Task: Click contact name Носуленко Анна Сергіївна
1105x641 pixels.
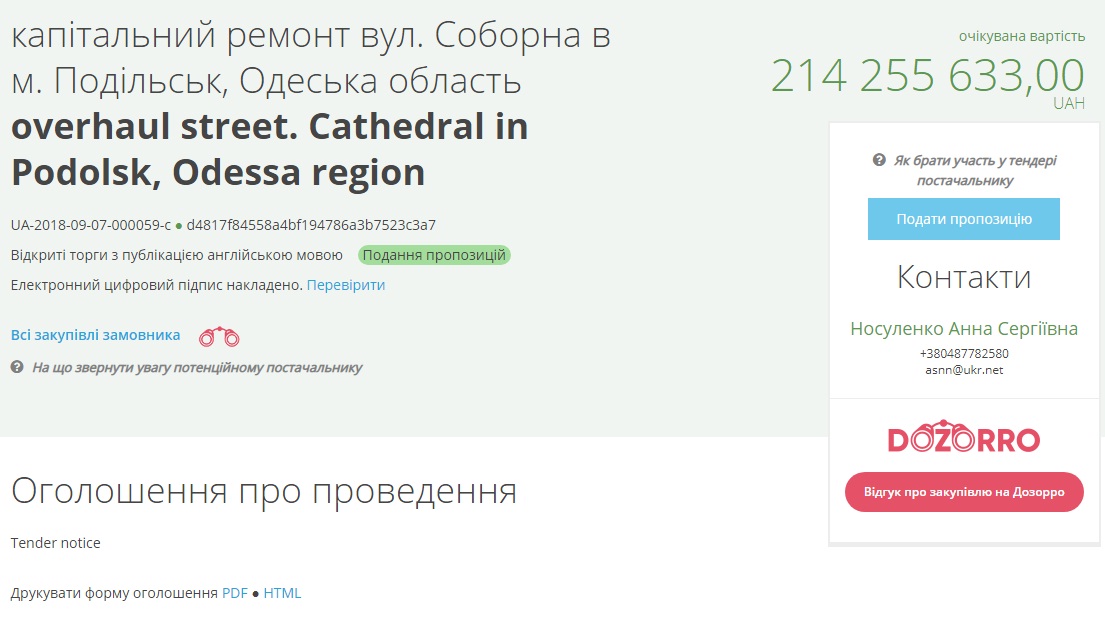Action: click(x=964, y=329)
